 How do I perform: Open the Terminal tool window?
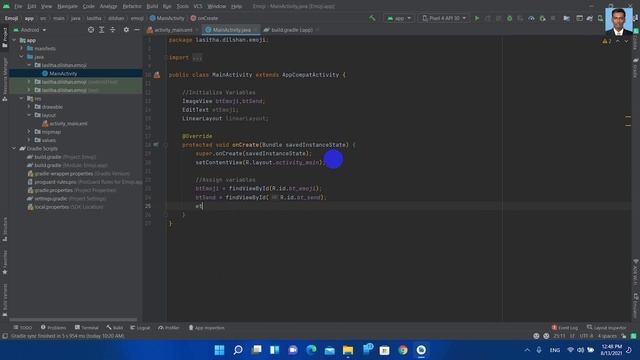(87, 327)
